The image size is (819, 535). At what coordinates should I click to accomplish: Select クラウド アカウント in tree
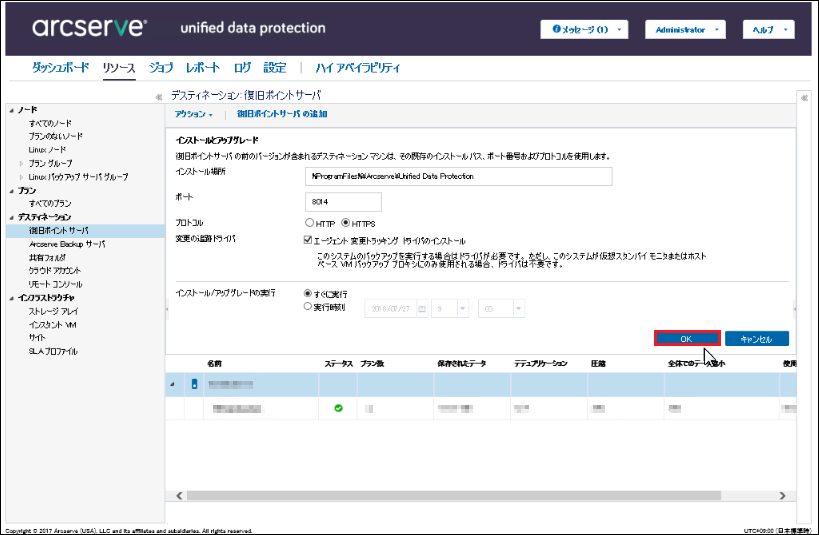[55, 271]
